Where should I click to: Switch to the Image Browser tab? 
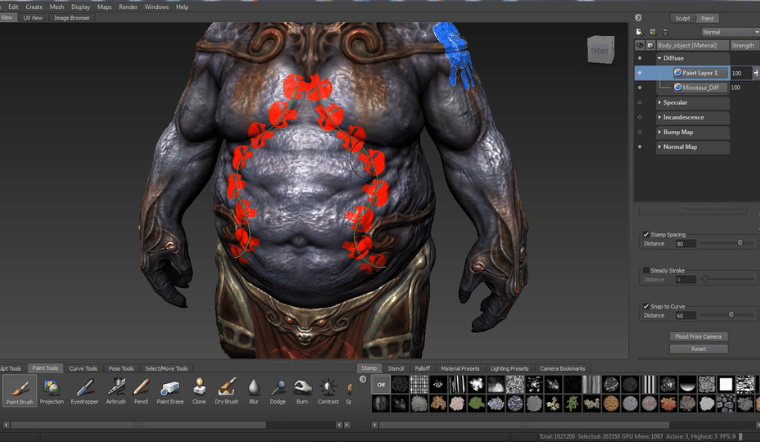point(72,17)
